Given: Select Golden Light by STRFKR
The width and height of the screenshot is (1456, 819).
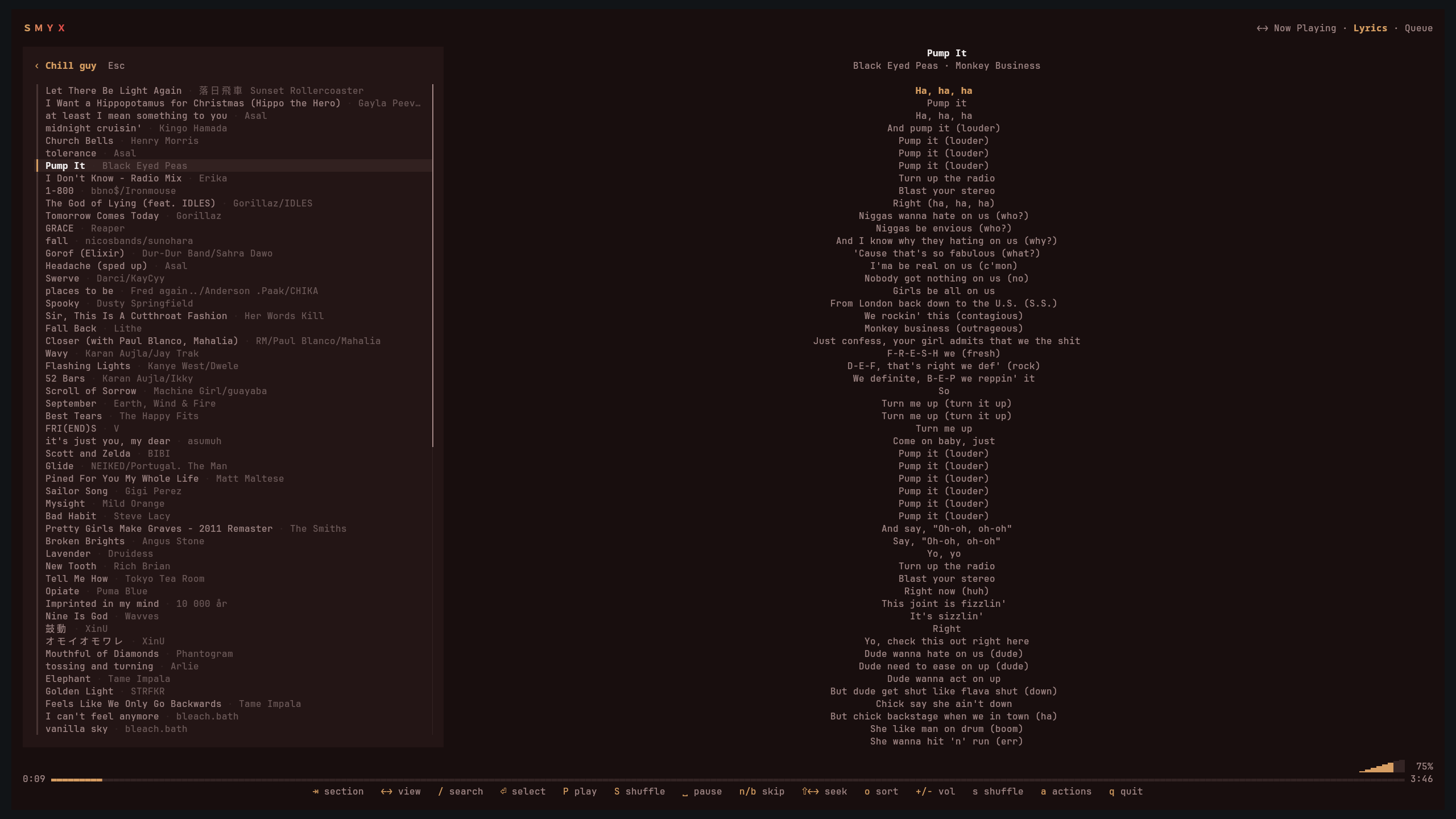Looking at the screenshot, I should [x=234, y=692].
